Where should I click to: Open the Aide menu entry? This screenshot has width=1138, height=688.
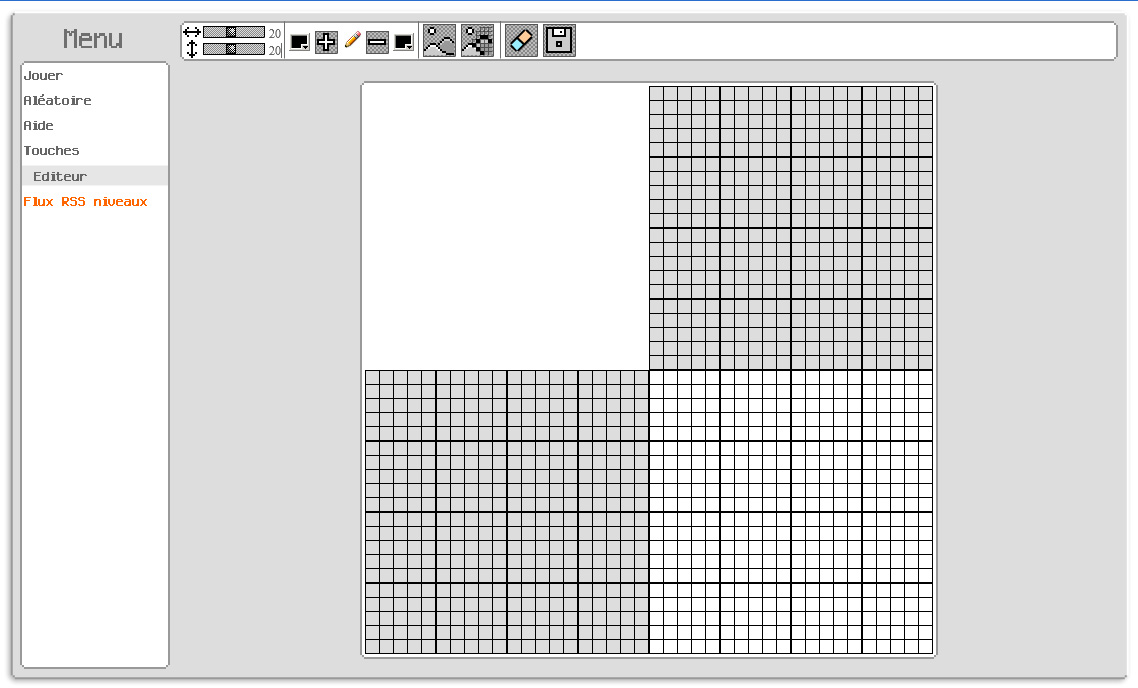[39, 126]
